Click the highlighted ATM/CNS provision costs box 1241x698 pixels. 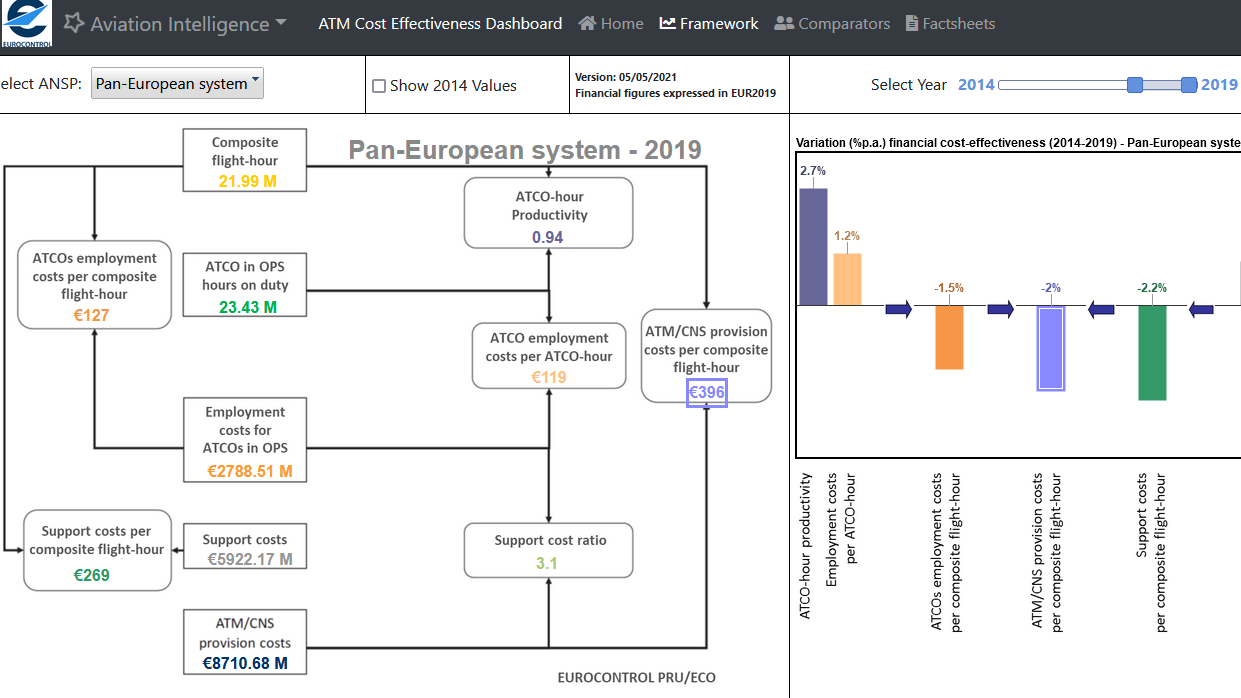coord(706,355)
